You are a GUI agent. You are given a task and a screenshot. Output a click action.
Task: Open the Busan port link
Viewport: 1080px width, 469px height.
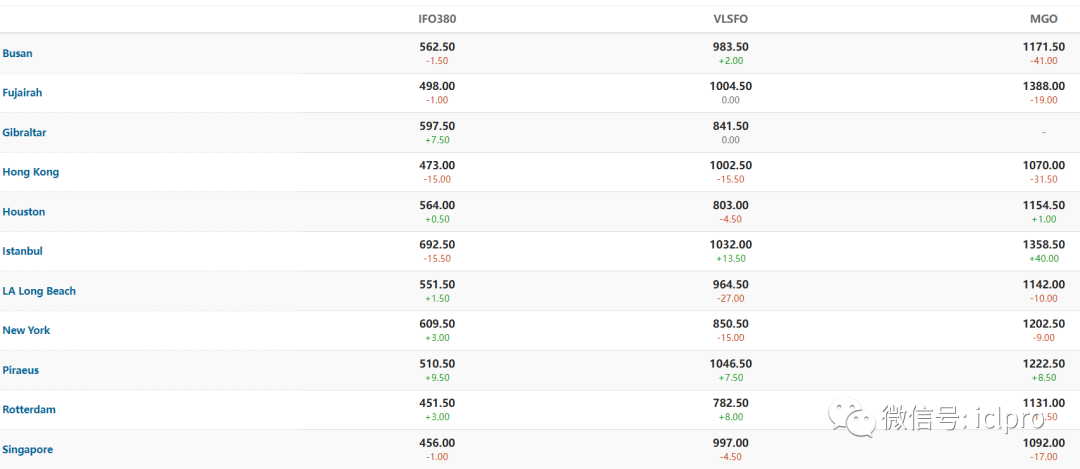(x=18, y=53)
